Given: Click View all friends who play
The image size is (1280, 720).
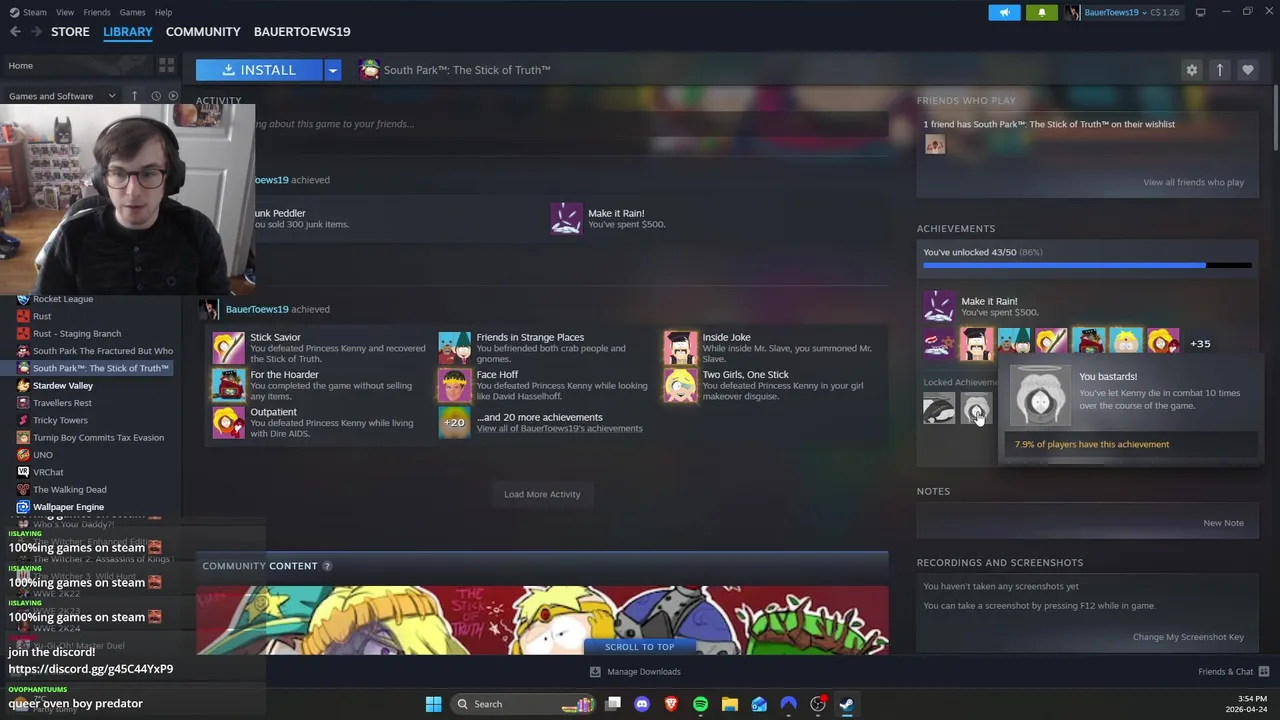Looking at the screenshot, I should click(x=1193, y=182).
